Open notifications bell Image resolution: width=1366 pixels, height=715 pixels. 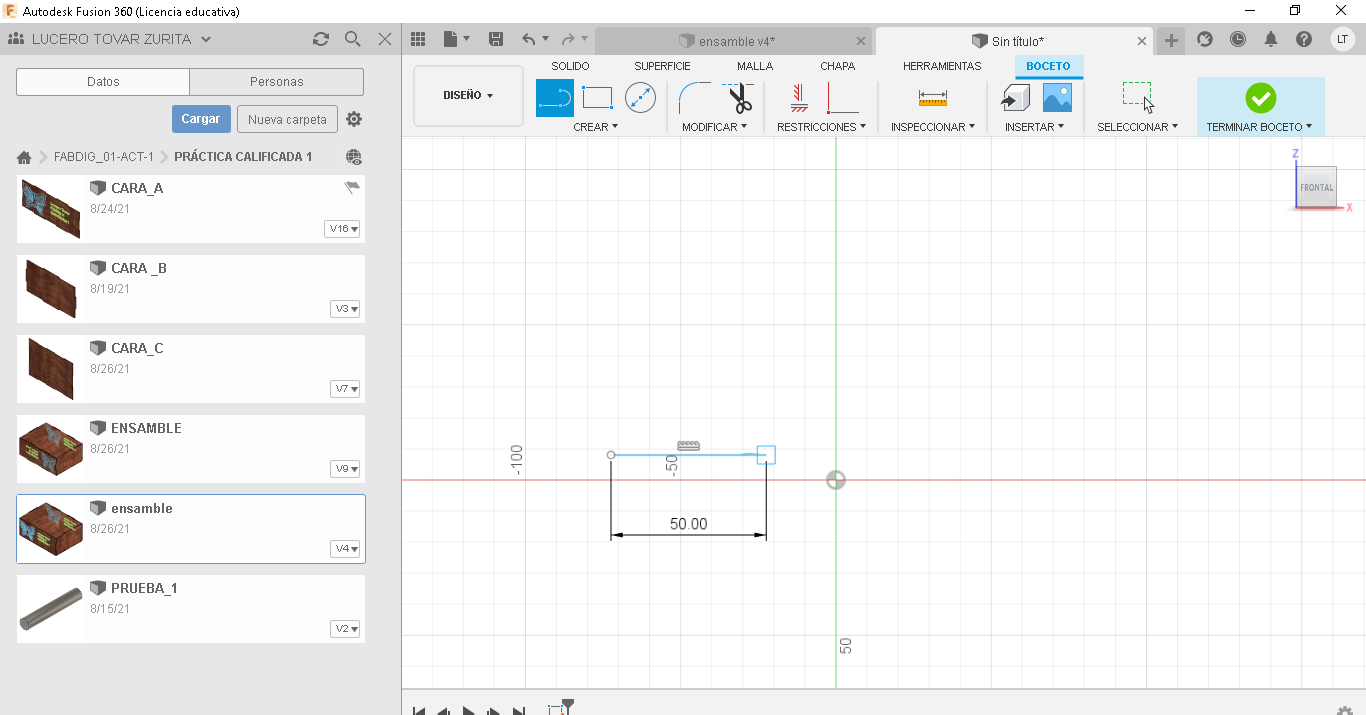[1271, 39]
